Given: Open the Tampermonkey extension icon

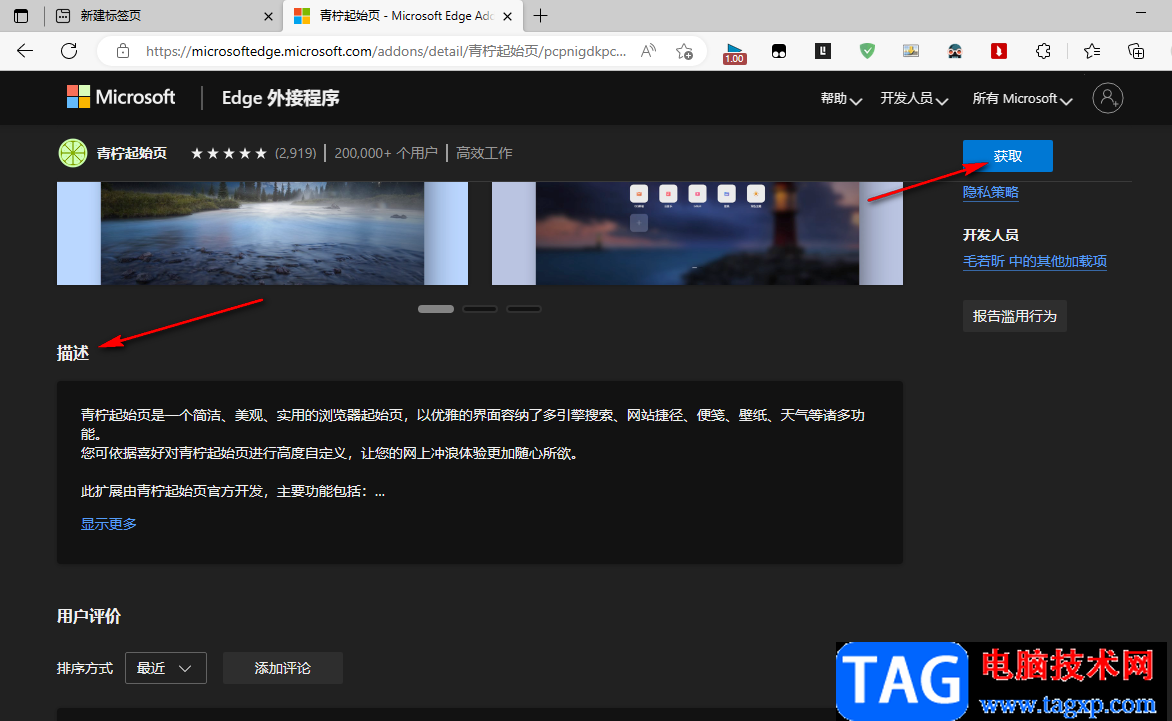Looking at the screenshot, I should (x=779, y=51).
